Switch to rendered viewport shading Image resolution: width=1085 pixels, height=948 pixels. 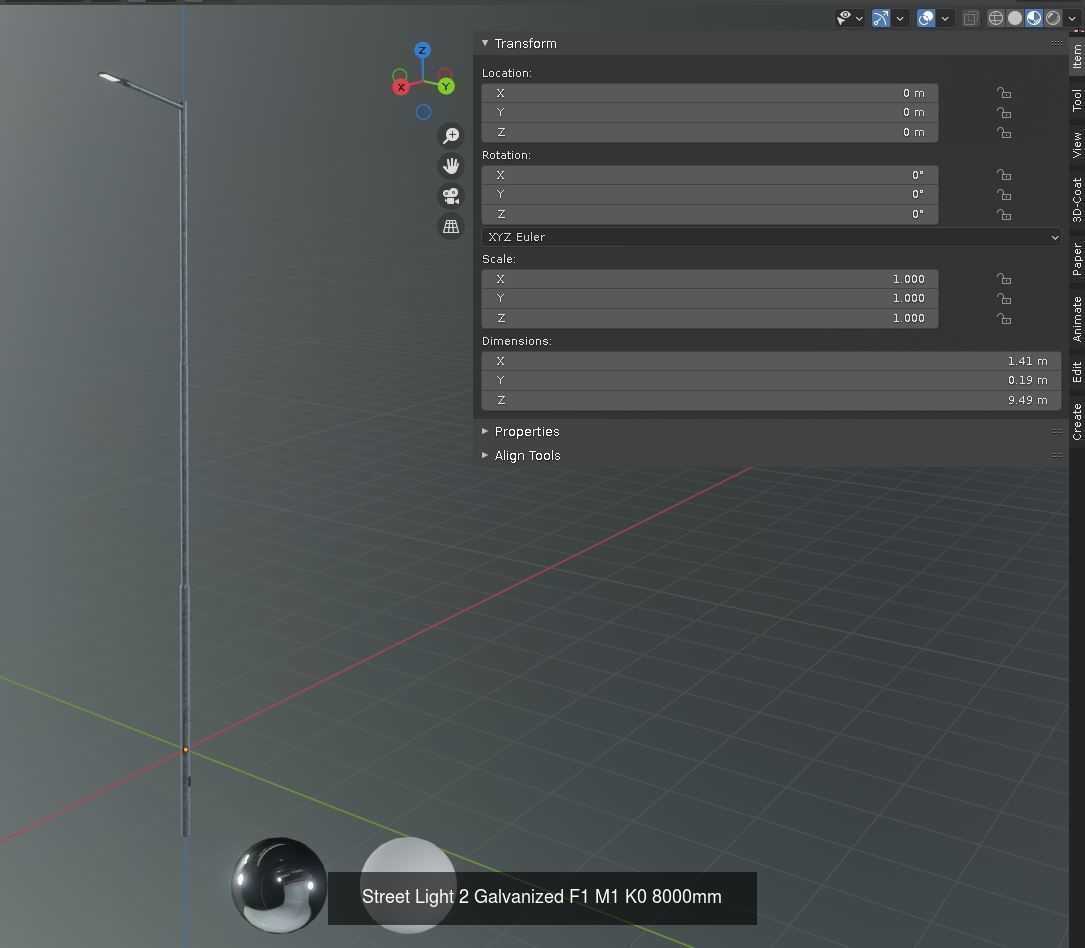click(1053, 18)
